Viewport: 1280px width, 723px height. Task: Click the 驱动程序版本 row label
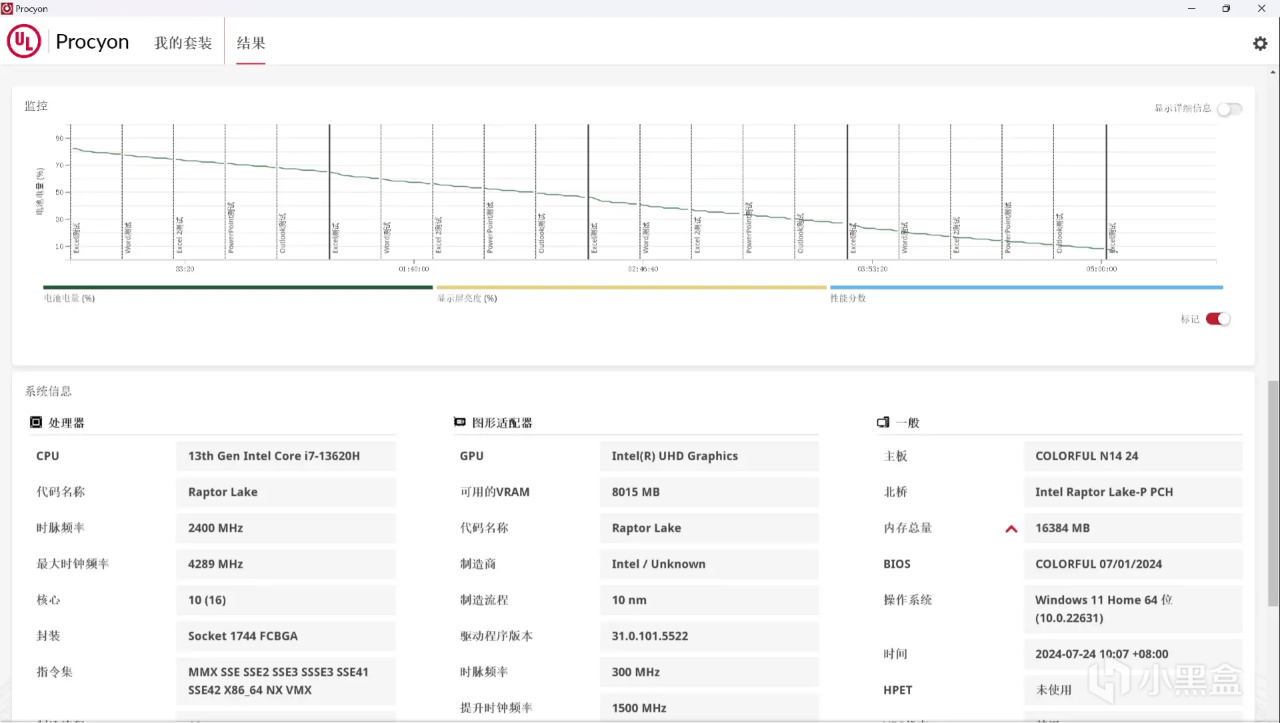tap(496, 636)
